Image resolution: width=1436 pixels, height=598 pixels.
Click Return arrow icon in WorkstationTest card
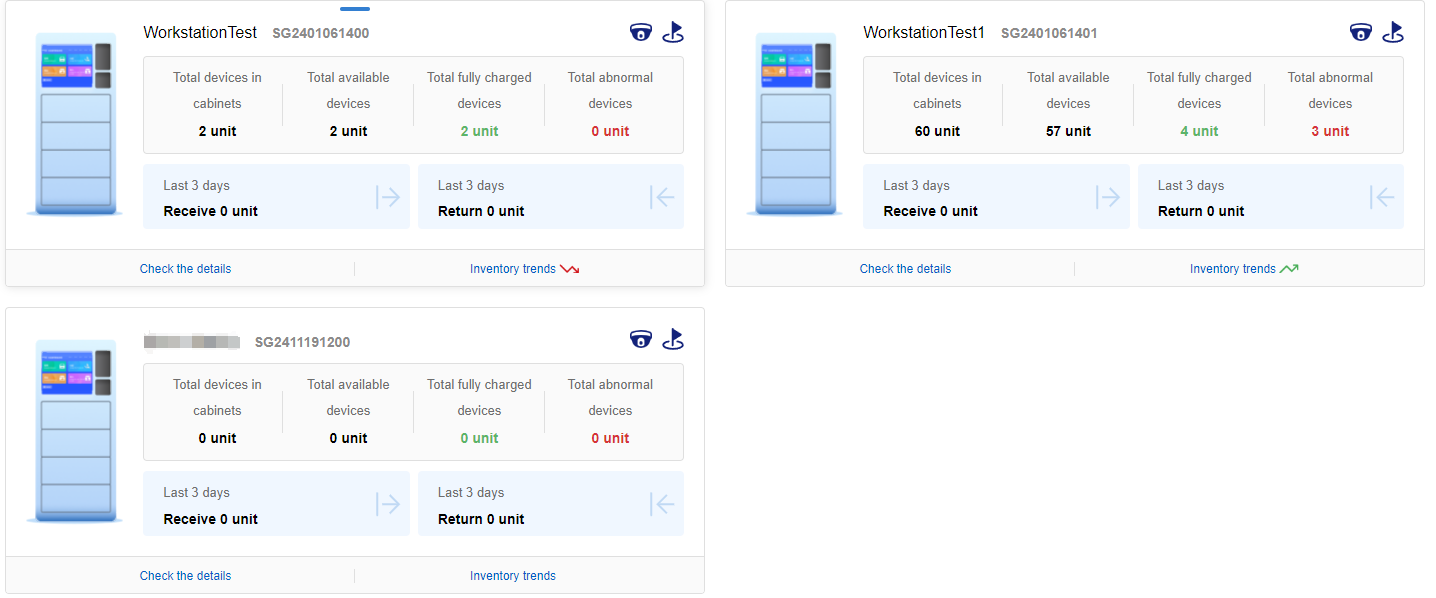pyautogui.click(x=662, y=197)
